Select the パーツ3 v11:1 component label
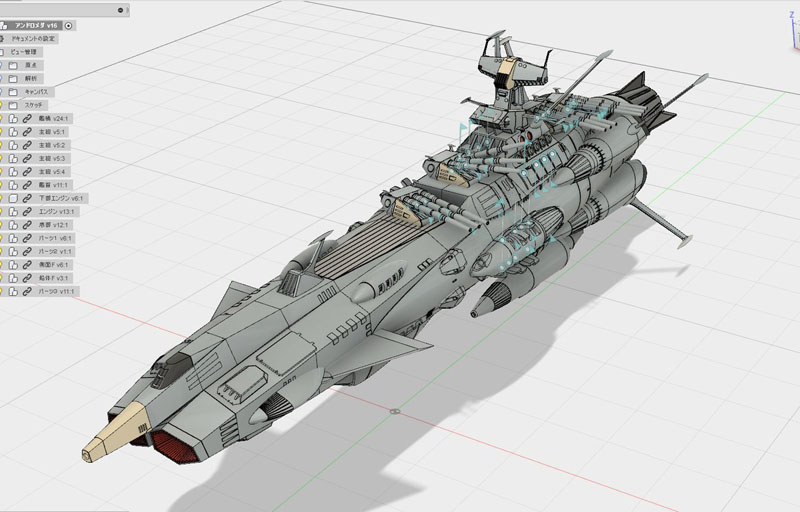The image size is (800, 512). (57, 292)
